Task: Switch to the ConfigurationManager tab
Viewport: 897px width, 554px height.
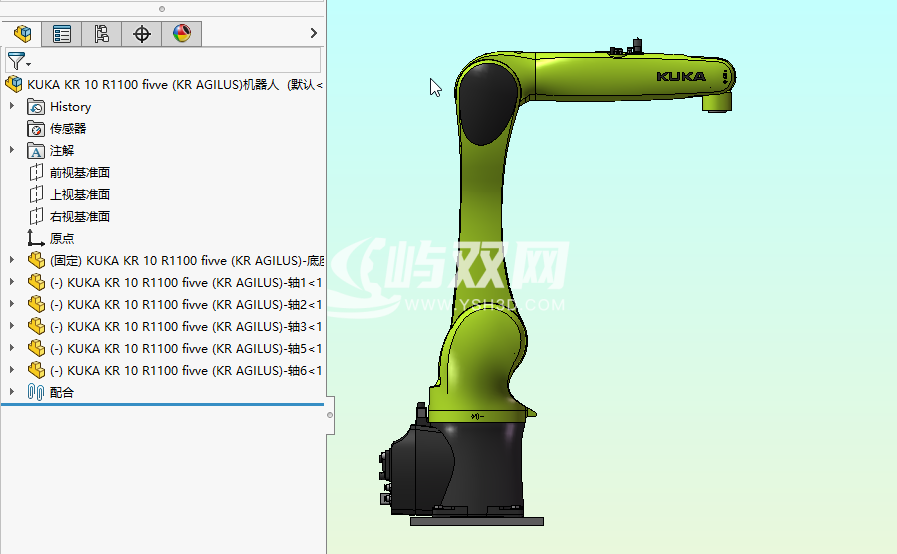Action: point(101,34)
